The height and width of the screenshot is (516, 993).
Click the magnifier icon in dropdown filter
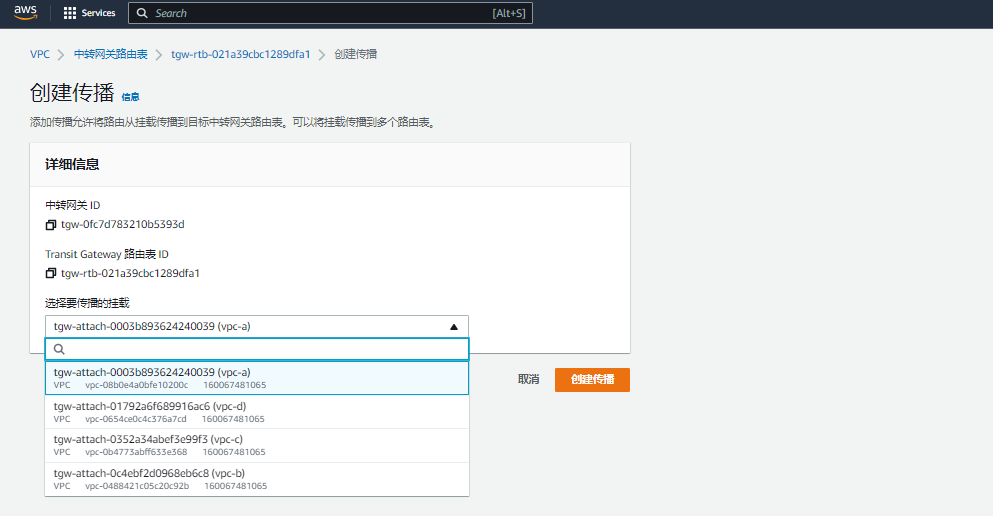click(x=59, y=349)
